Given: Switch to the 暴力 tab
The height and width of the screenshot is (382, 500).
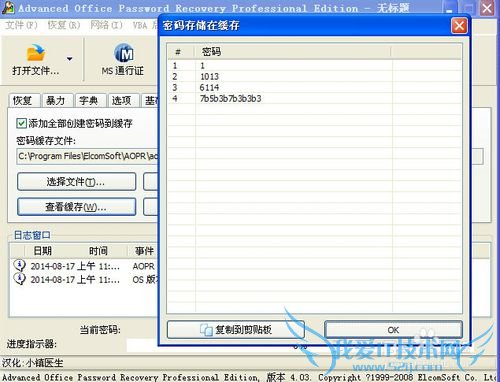Looking at the screenshot, I should click(56, 100).
